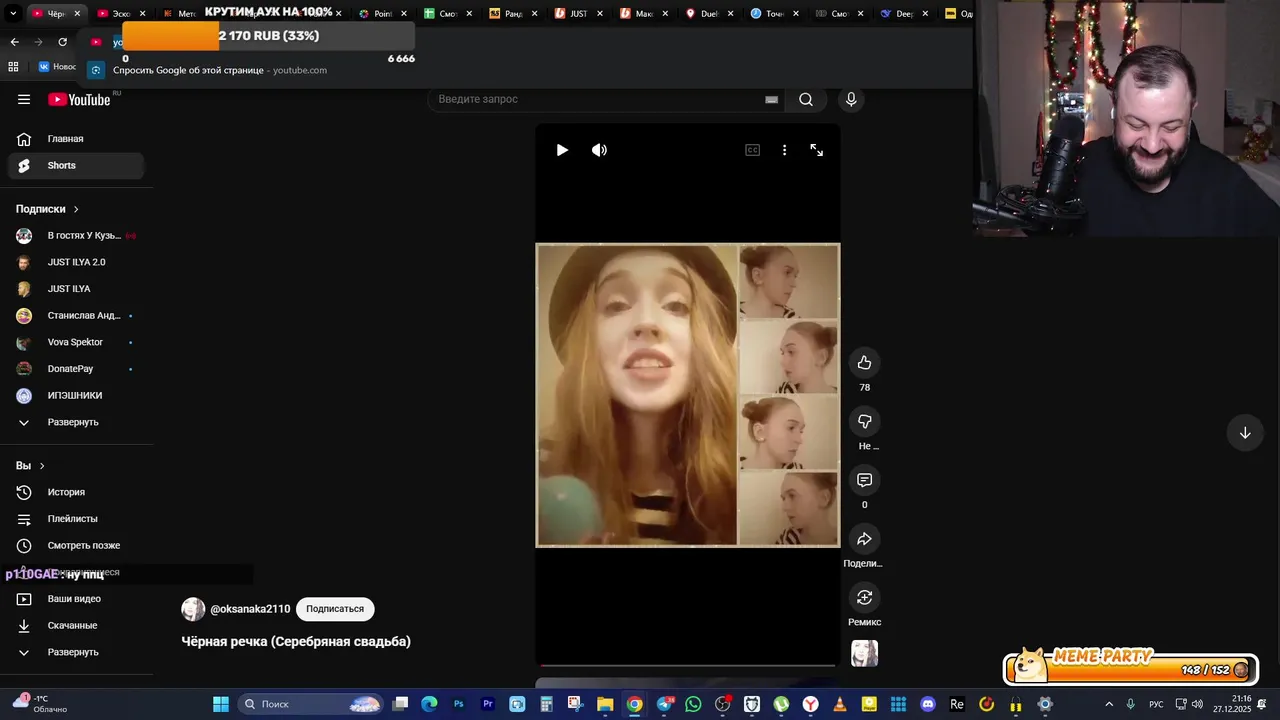This screenshot has width=1280, height=720.
Task: Open the browser apps grid icon in bookmarks bar
Action: [x=13, y=67]
